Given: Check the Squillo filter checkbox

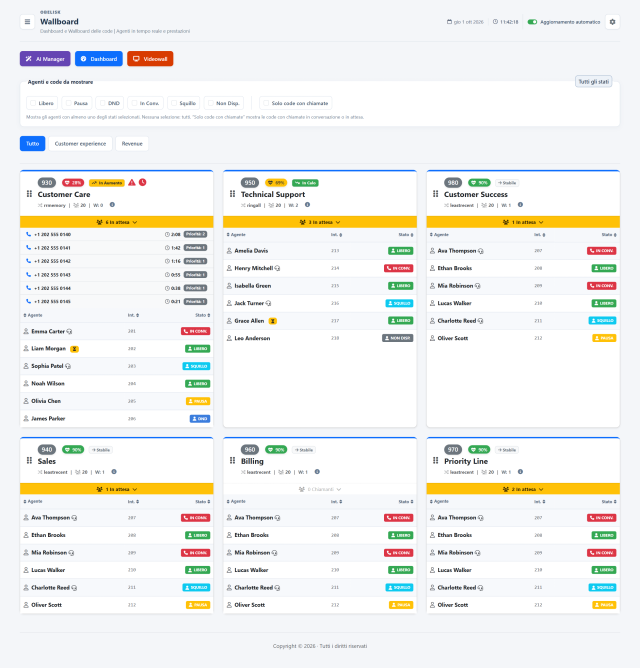Looking at the screenshot, I should (174, 103).
